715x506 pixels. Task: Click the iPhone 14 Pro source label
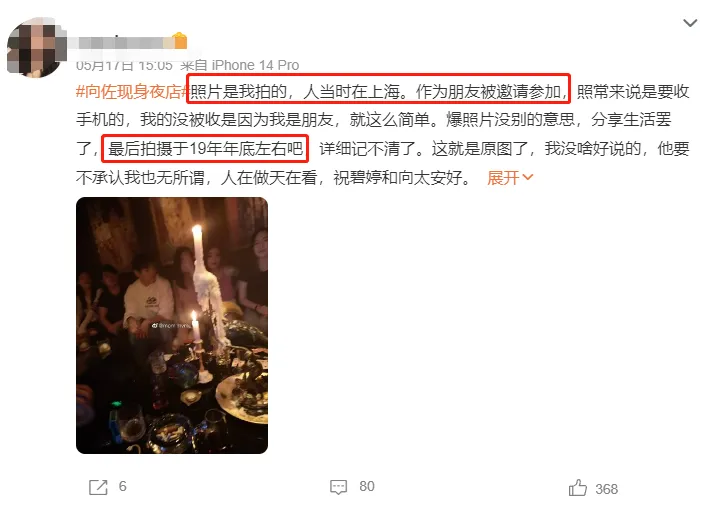click(255, 66)
